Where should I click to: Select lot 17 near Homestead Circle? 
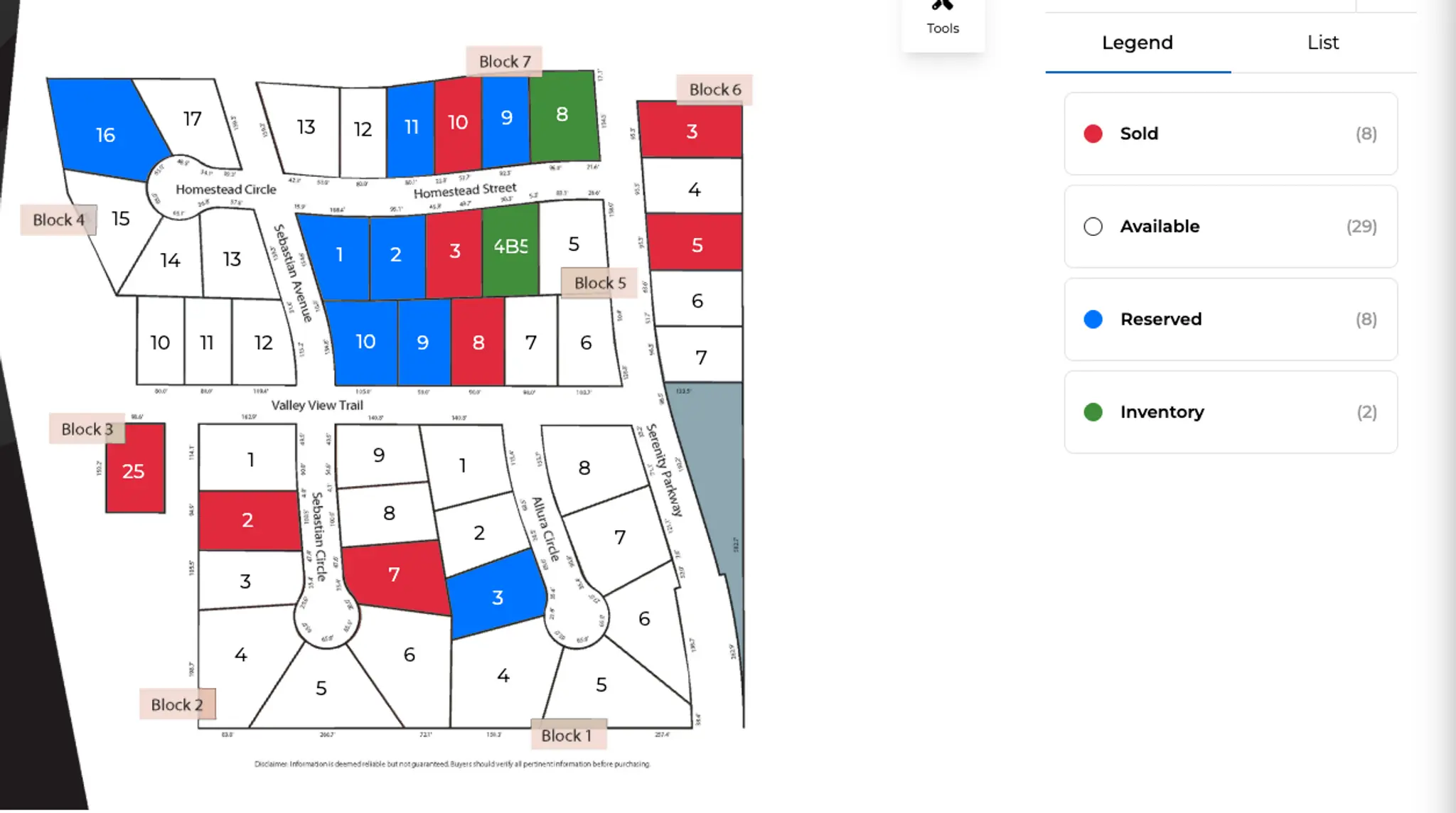tap(193, 119)
